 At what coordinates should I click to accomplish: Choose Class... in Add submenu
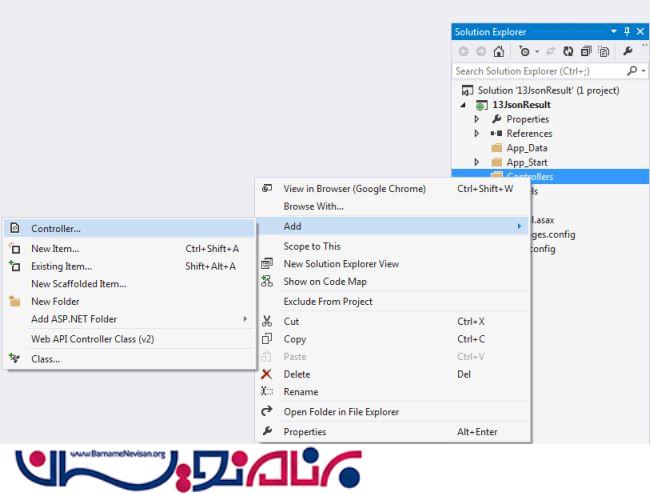[129, 359]
